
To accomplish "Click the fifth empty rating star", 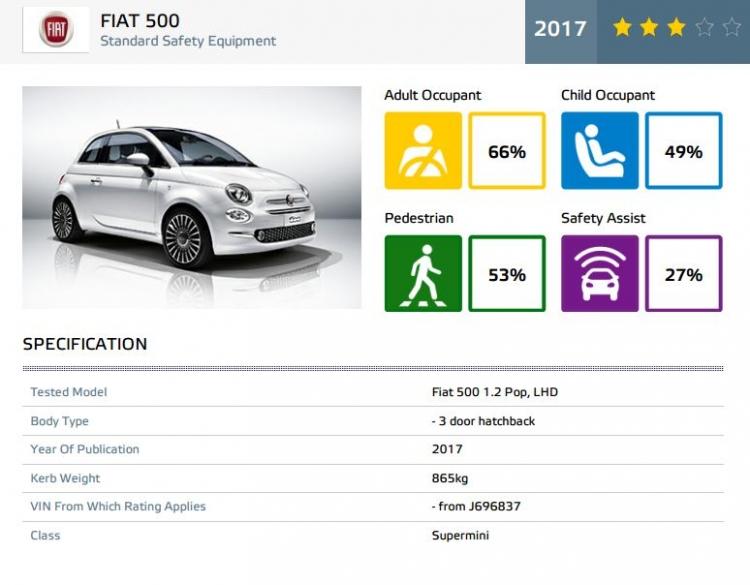I will point(732,27).
